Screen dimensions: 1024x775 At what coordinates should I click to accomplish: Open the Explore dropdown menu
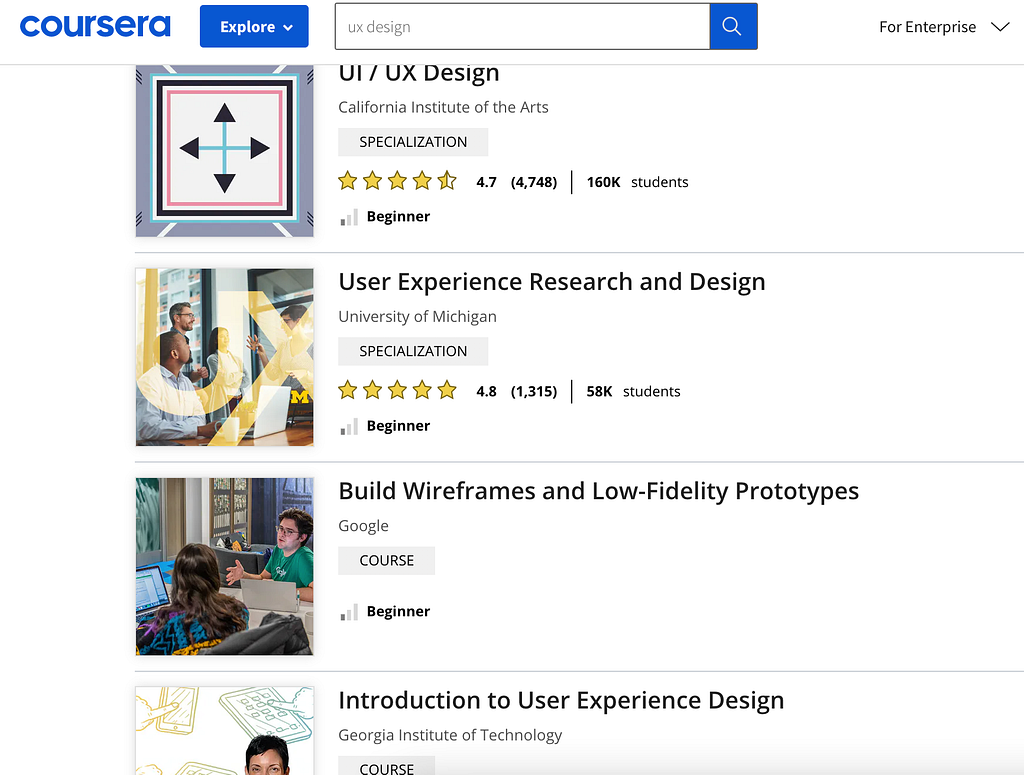(254, 26)
